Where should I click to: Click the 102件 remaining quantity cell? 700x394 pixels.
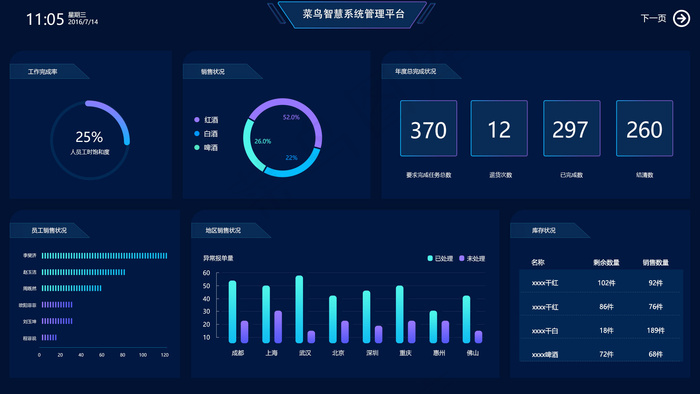tap(606, 283)
